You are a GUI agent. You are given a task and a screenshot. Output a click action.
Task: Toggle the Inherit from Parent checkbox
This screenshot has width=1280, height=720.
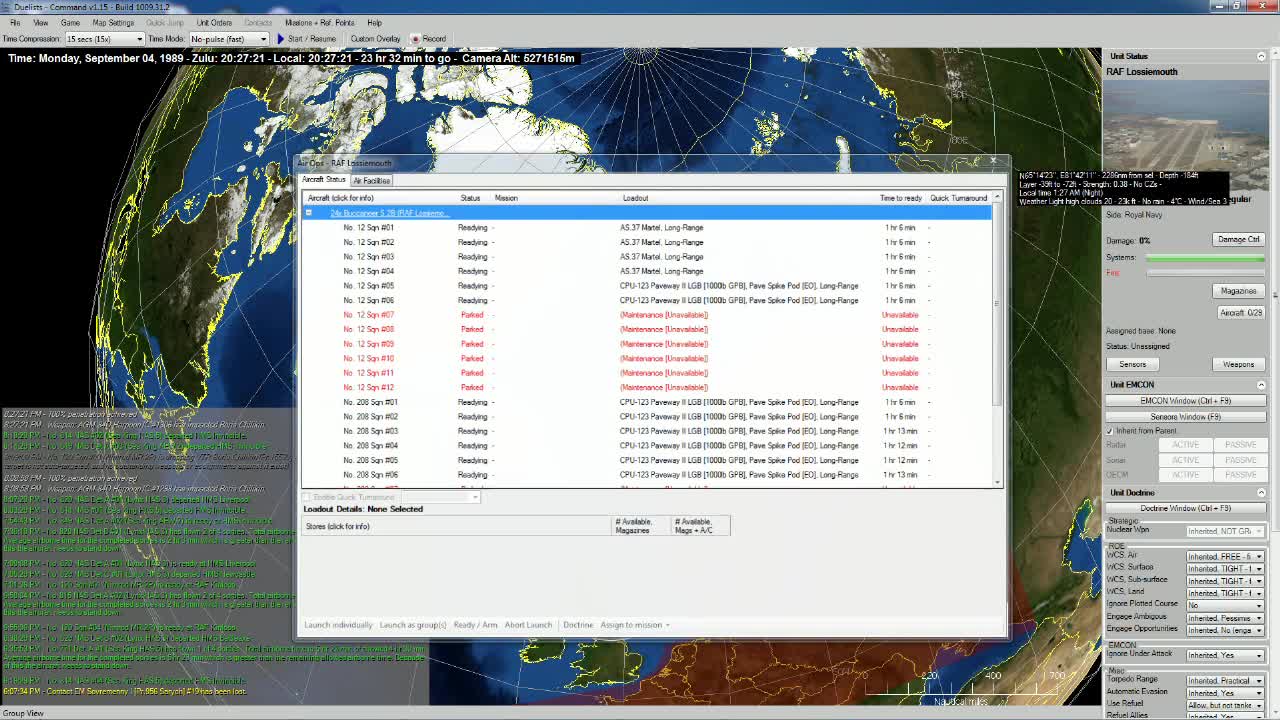[x=1110, y=431]
